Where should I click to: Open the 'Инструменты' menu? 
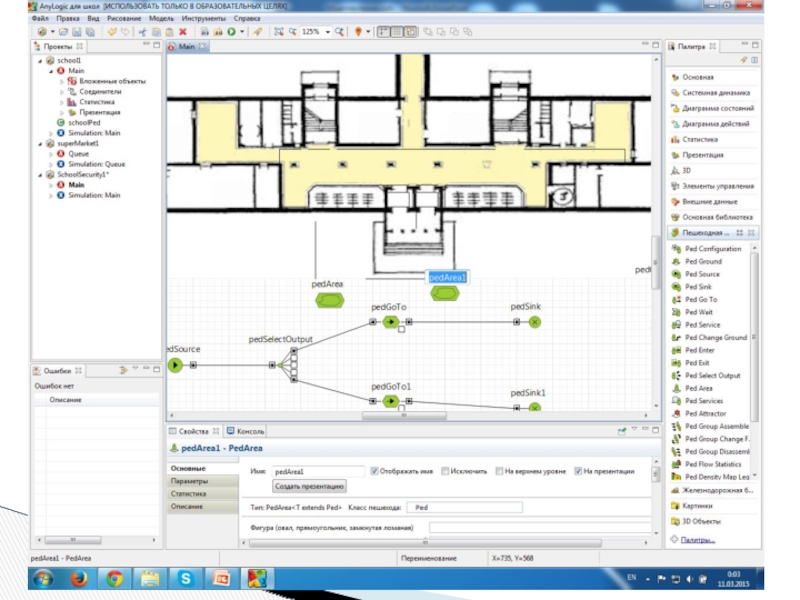click(x=203, y=18)
